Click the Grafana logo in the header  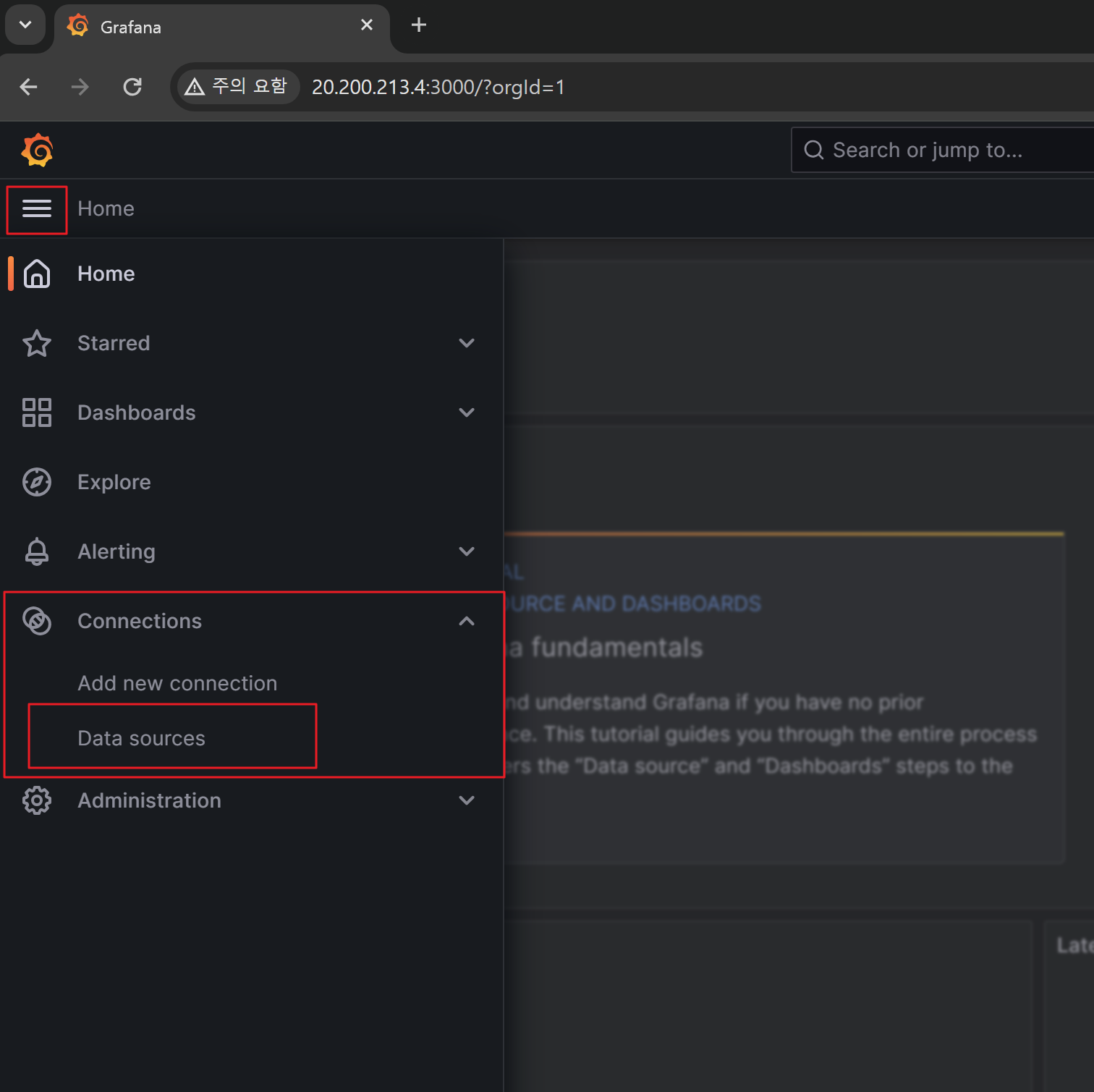coord(37,150)
